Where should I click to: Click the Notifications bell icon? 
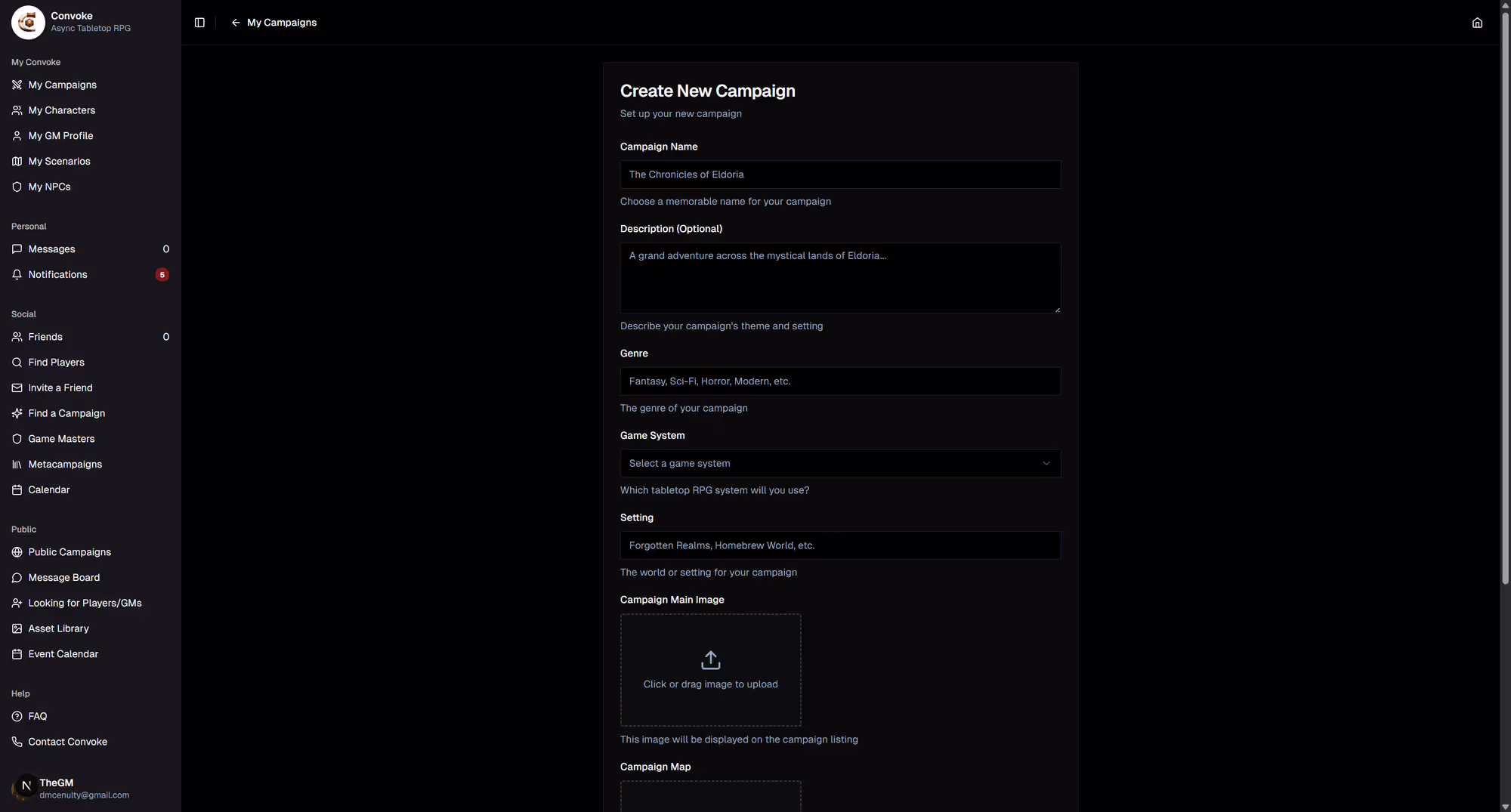[17, 275]
